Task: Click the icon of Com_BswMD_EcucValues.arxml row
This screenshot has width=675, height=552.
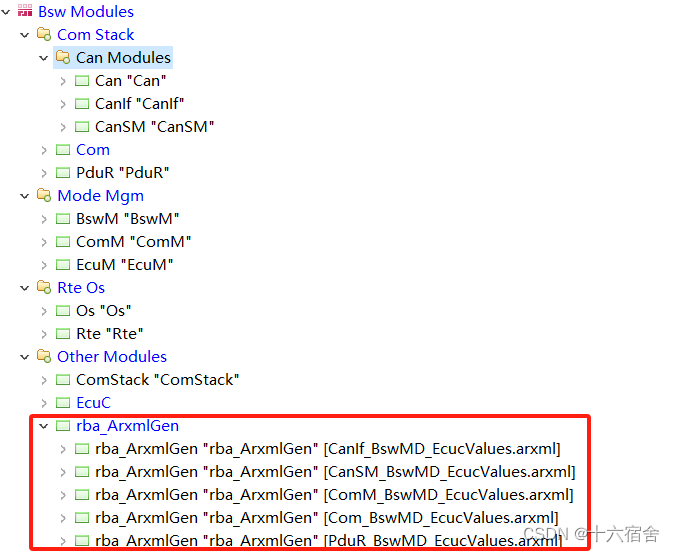Action: pos(82,518)
